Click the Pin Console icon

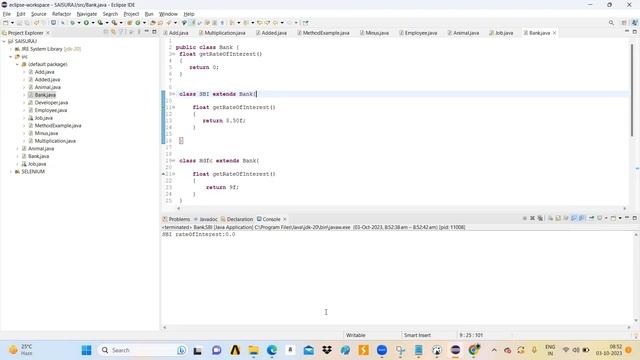point(591,218)
